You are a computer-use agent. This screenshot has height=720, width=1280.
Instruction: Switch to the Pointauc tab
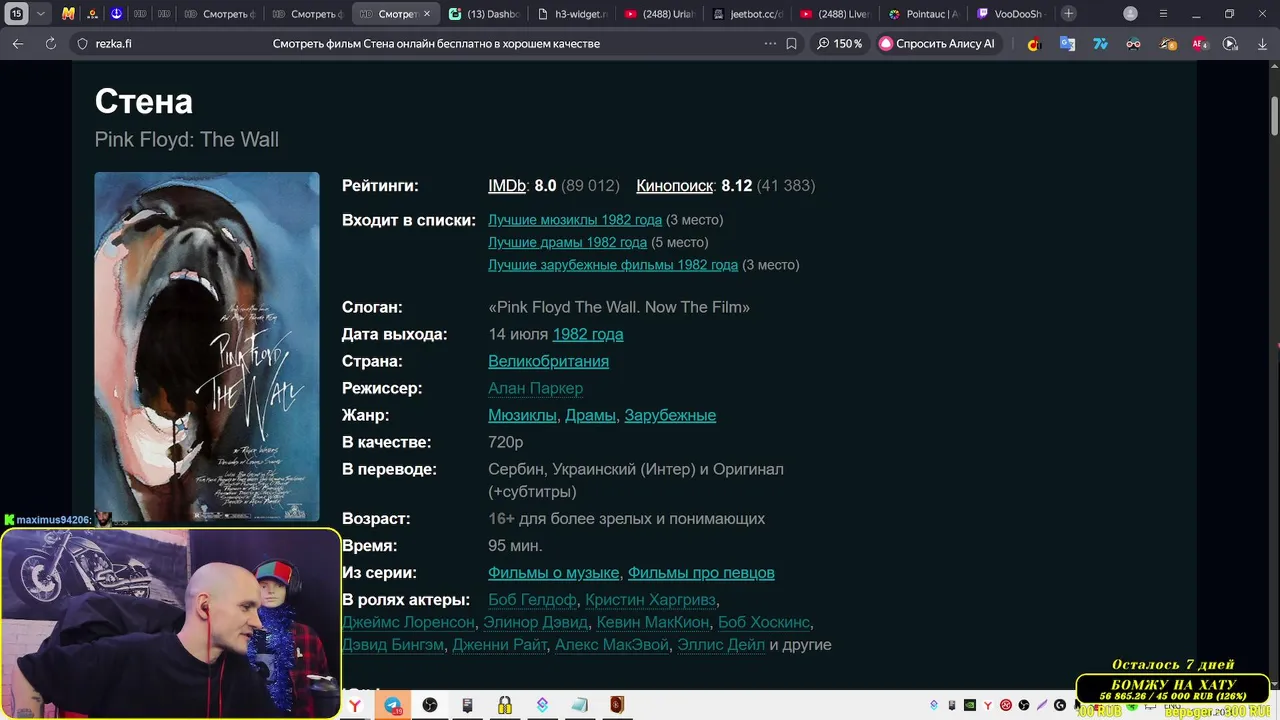pos(923,14)
